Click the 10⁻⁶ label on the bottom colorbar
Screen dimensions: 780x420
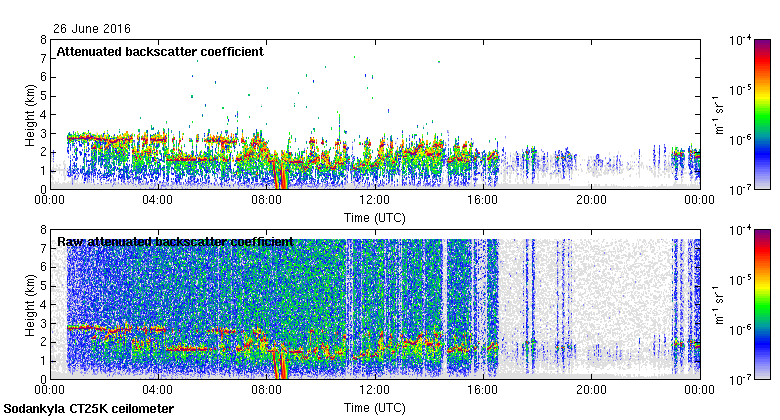coord(740,330)
